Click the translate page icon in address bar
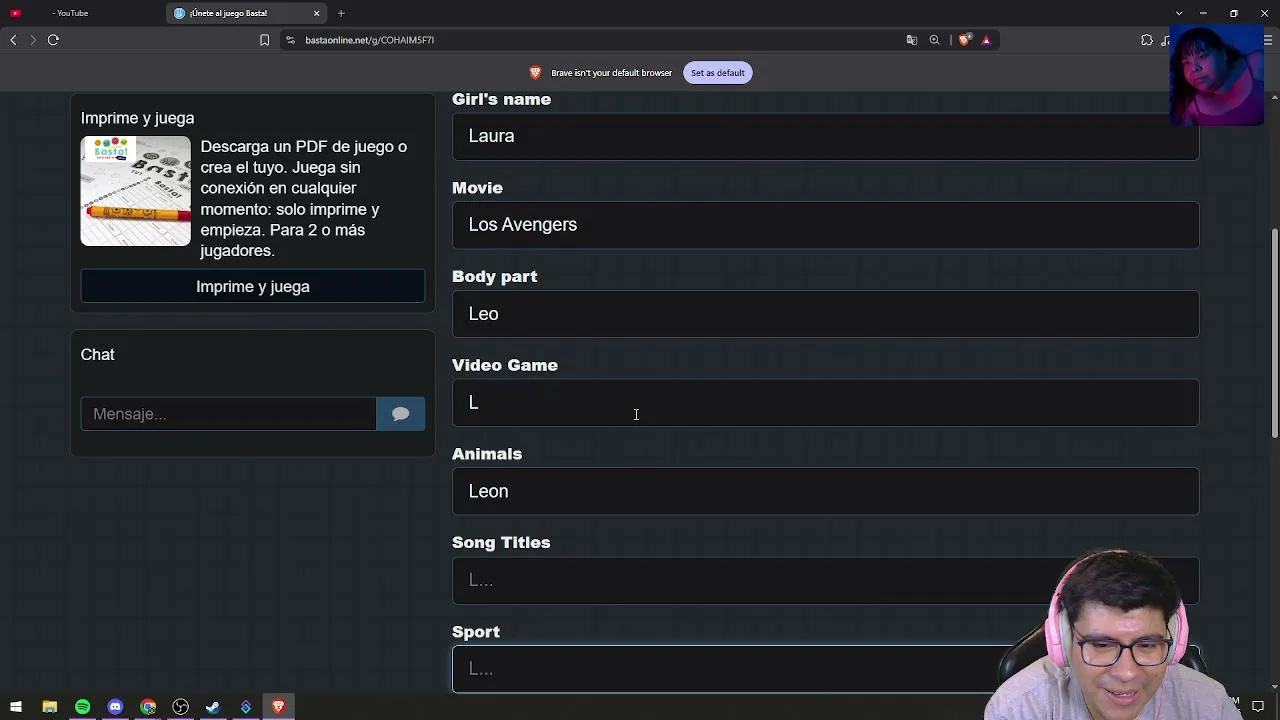The width and height of the screenshot is (1280, 720). coord(911,40)
